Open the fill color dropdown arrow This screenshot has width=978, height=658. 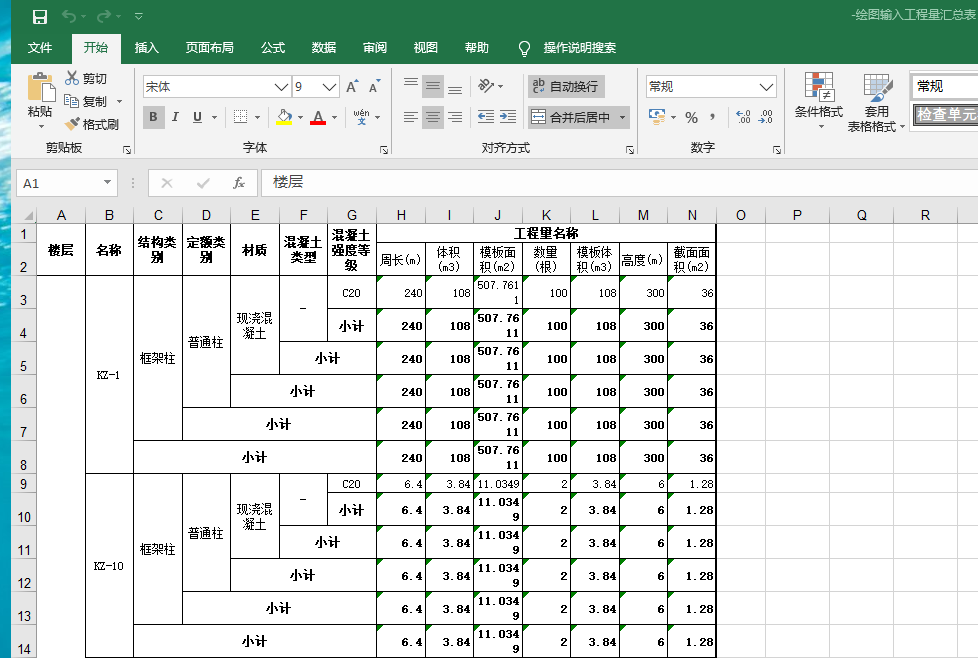pyautogui.click(x=300, y=117)
